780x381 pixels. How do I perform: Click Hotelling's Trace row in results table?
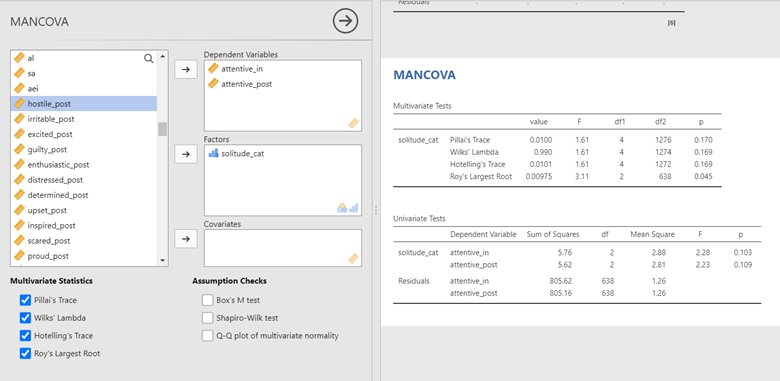[557, 164]
